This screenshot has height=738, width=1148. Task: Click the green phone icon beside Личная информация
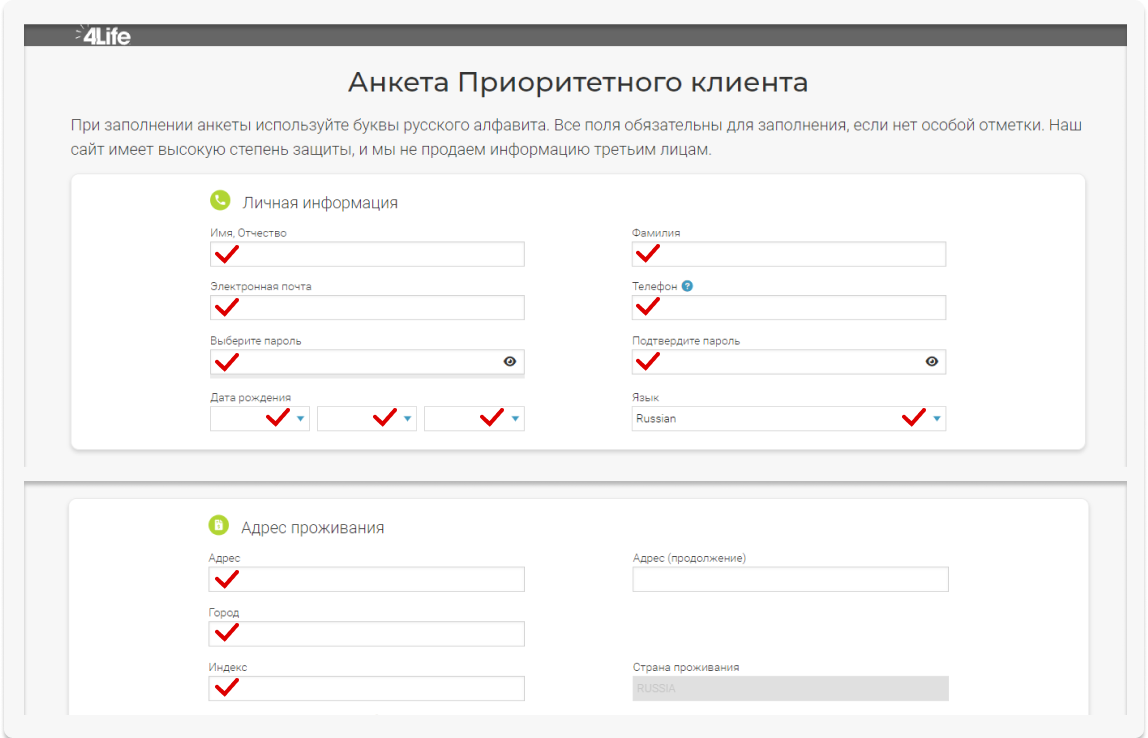tap(220, 201)
